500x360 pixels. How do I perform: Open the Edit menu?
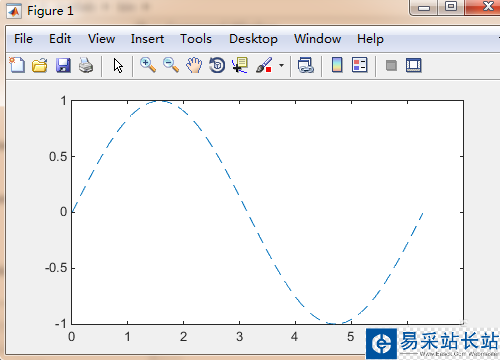pyautogui.click(x=60, y=39)
